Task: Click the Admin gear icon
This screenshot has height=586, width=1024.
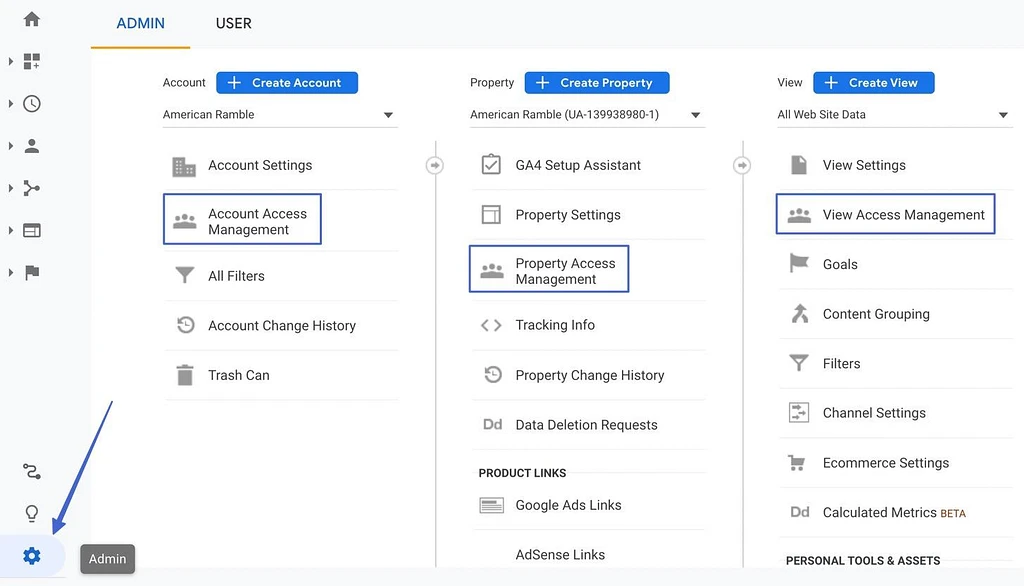Action: tap(31, 556)
